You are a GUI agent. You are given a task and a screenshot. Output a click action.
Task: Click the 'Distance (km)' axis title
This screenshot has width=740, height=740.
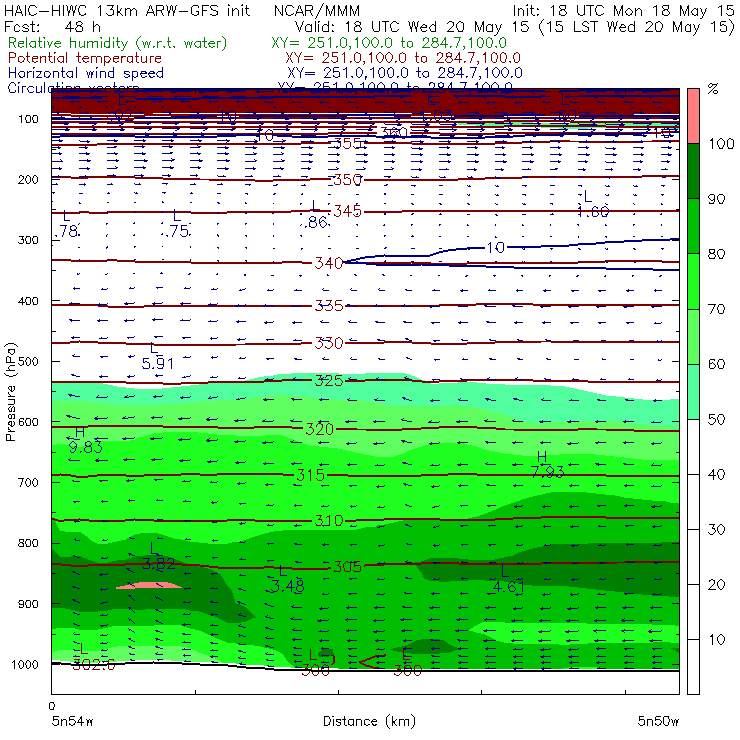(x=370, y=721)
